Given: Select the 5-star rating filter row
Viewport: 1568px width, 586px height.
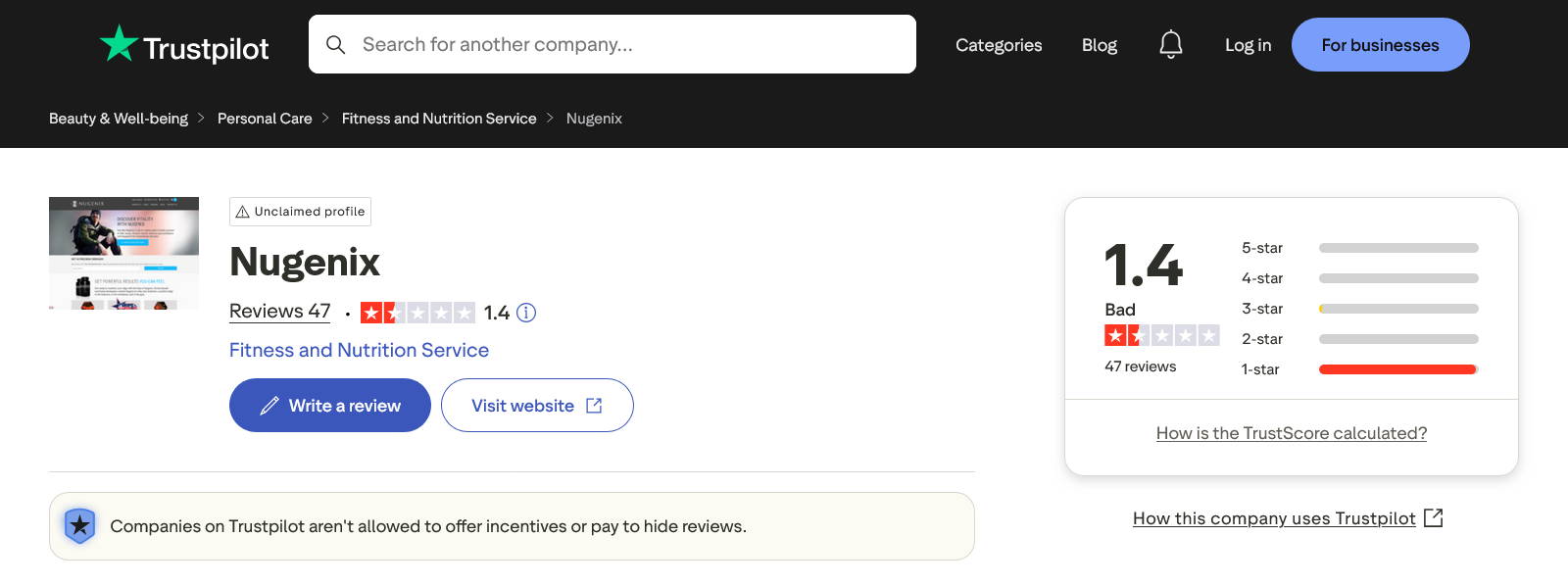Looking at the screenshot, I should click(x=1360, y=248).
